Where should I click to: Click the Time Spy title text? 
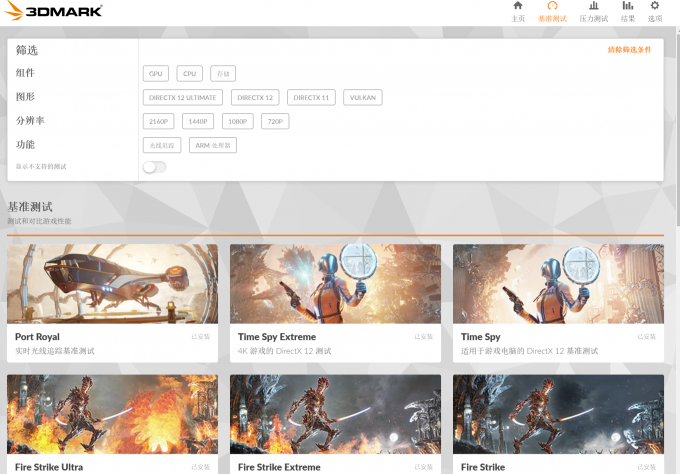[x=481, y=337]
